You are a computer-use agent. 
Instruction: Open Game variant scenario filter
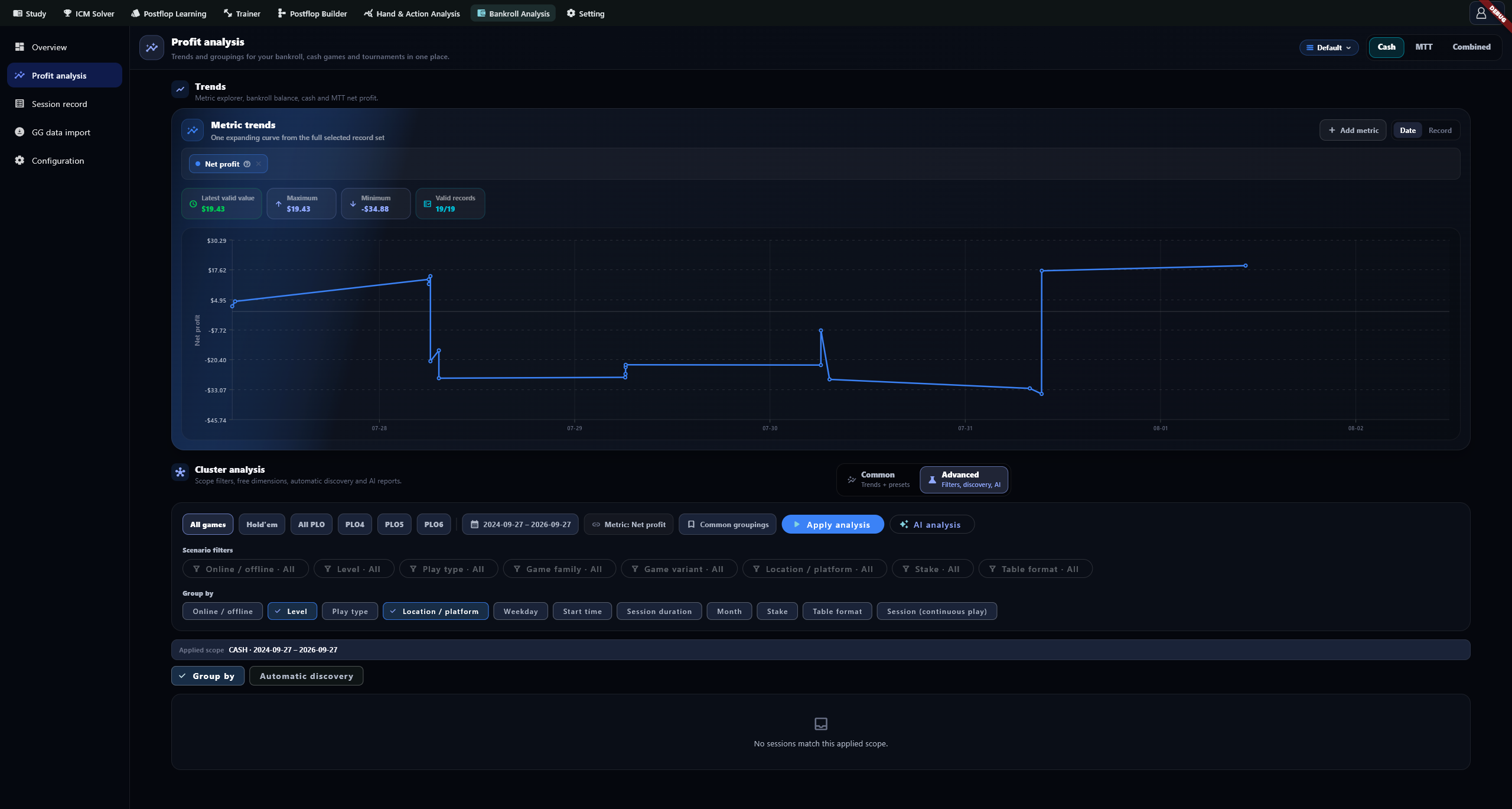(x=679, y=569)
